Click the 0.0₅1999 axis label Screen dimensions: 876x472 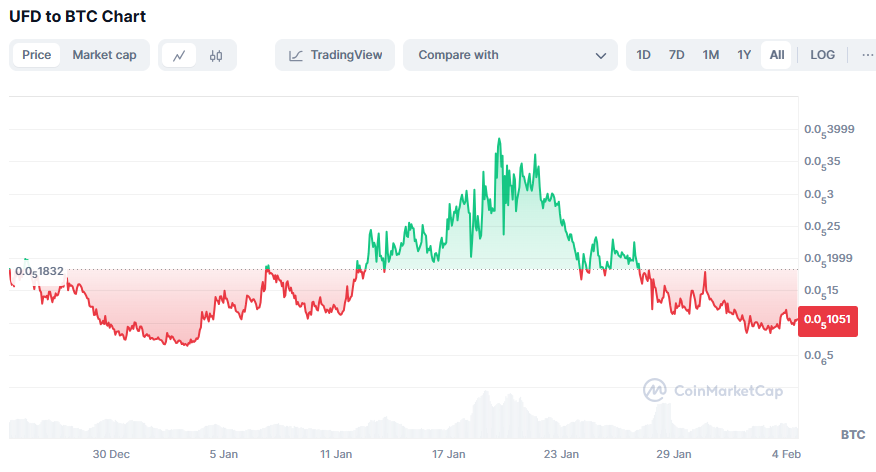[x=828, y=259]
